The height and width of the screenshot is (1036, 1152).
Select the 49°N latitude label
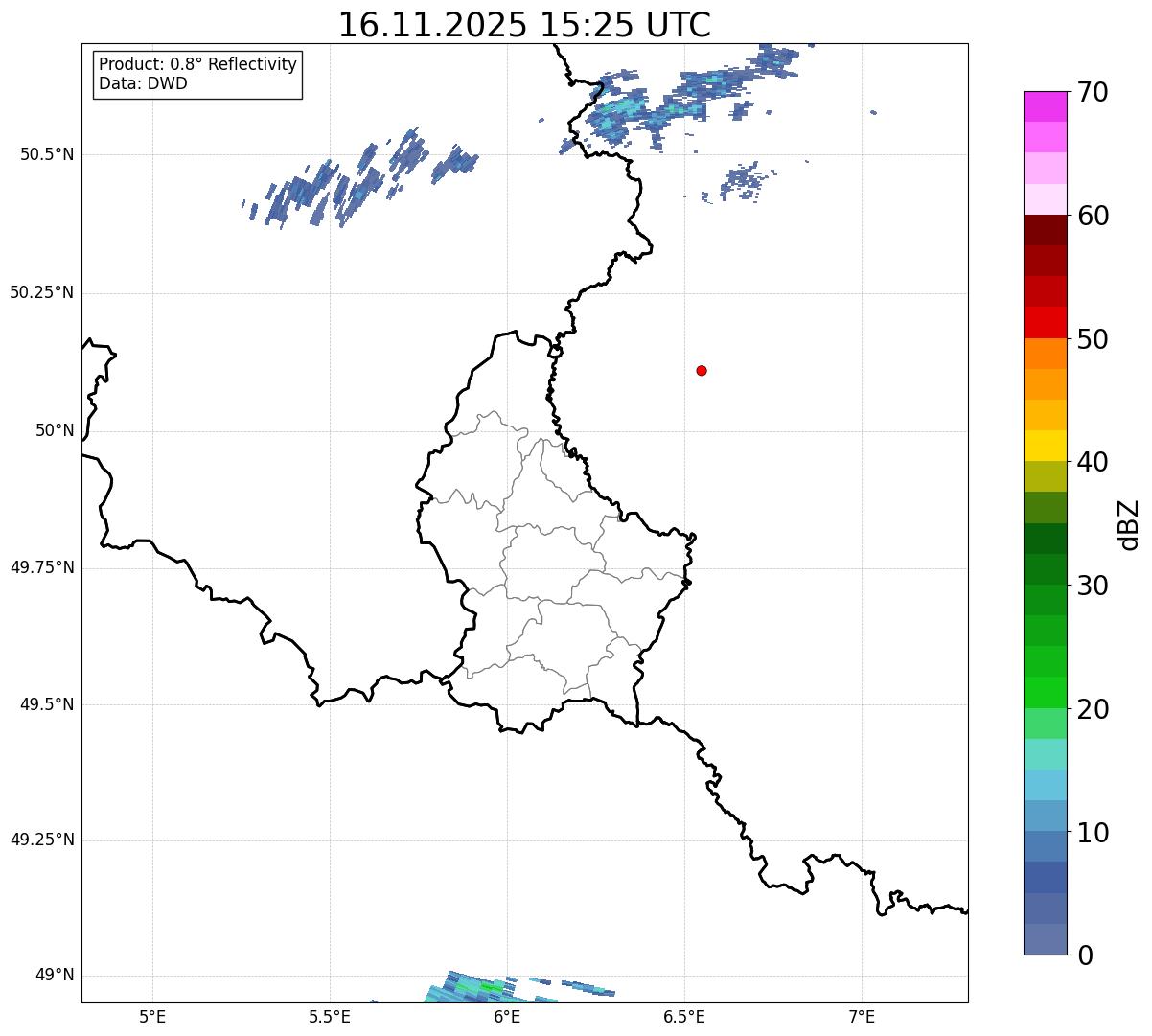[55, 975]
